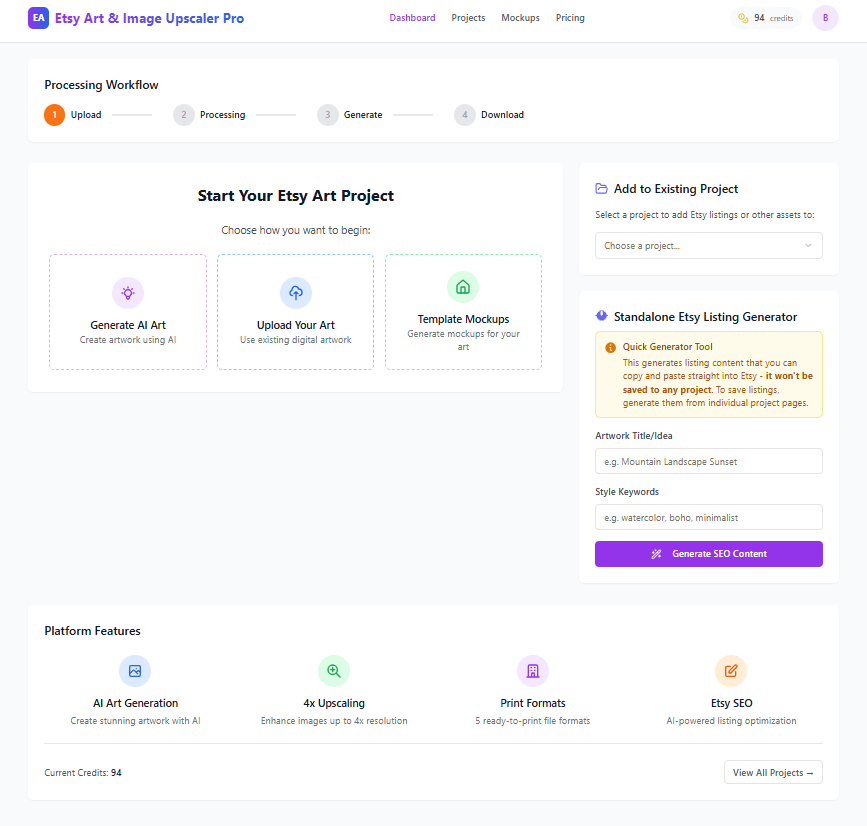867x826 pixels.
Task: Click the 'Use existing digital artwork' subtitle
Action: (296, 340)
